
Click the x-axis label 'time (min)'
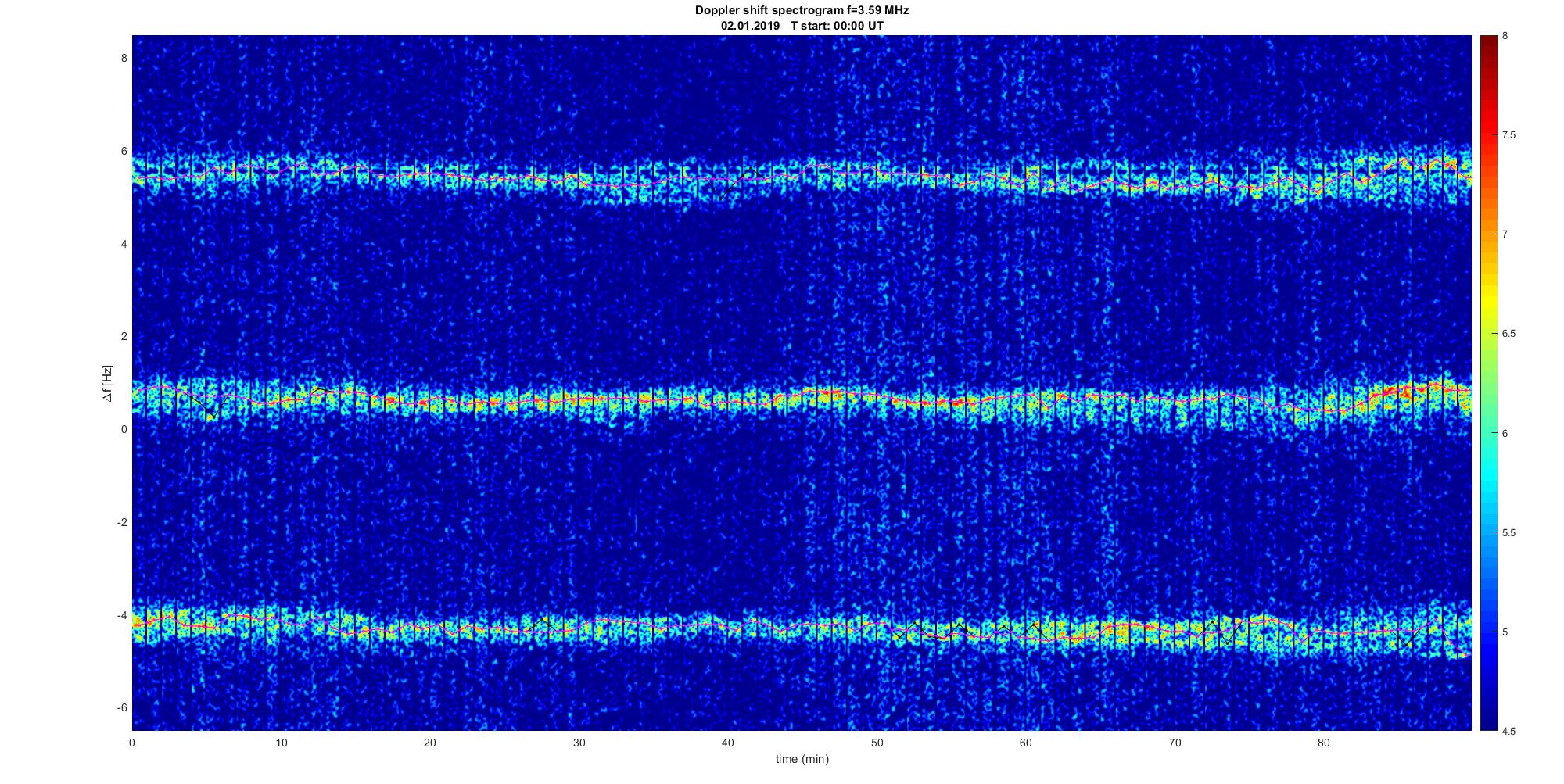pos(802,759)
